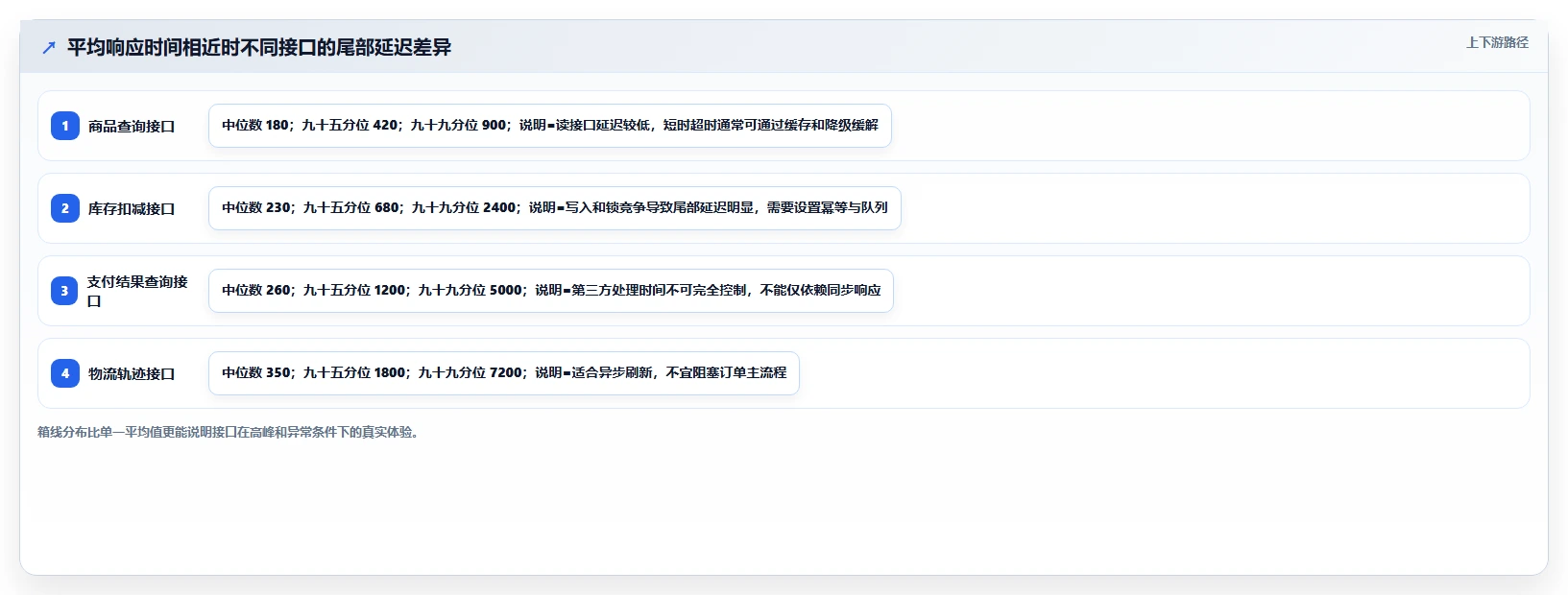Screen dimensions: 1568x595
Task: Select the 商品查询接口 label
Action: pyautogui.click(x=132, y=126)
